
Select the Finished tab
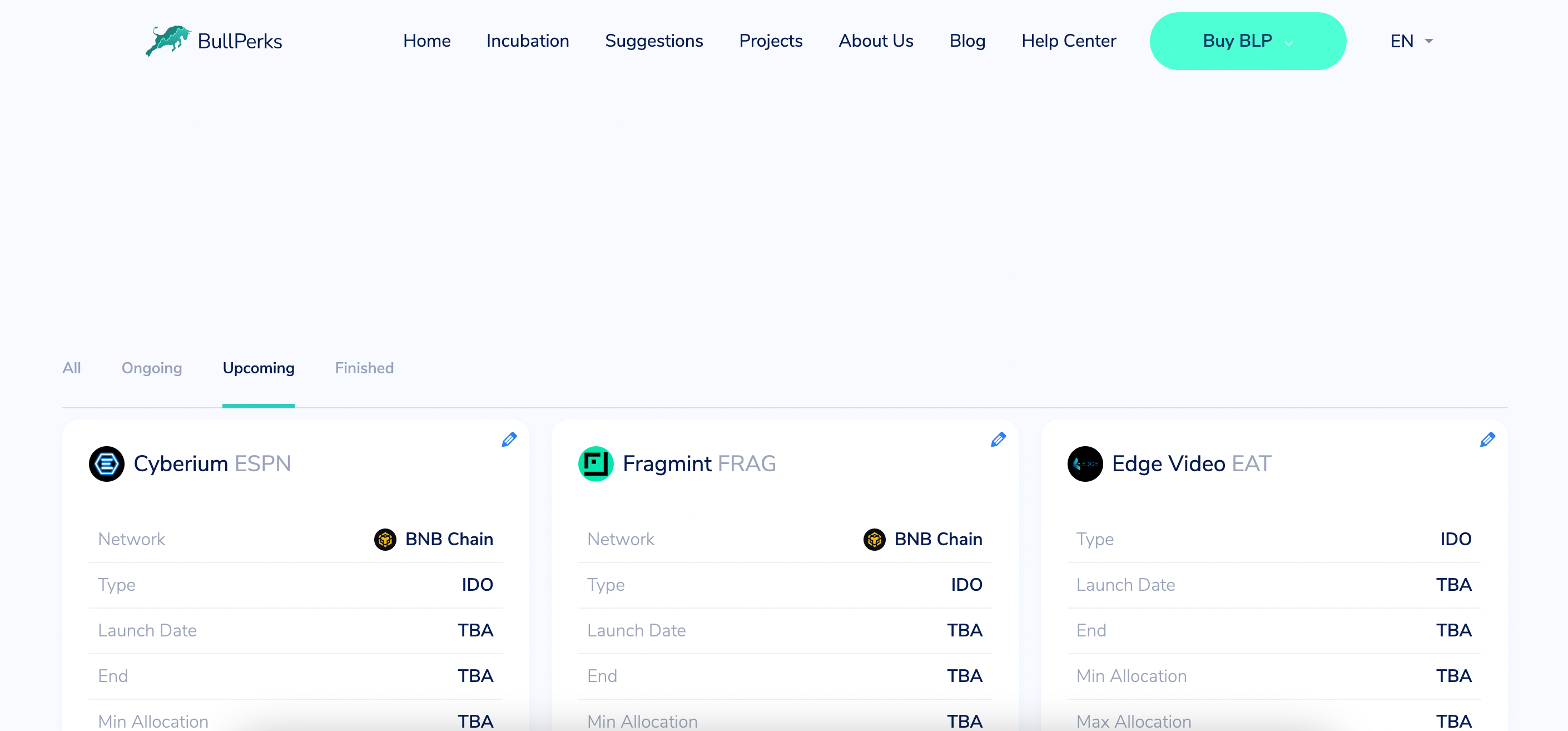364,368
